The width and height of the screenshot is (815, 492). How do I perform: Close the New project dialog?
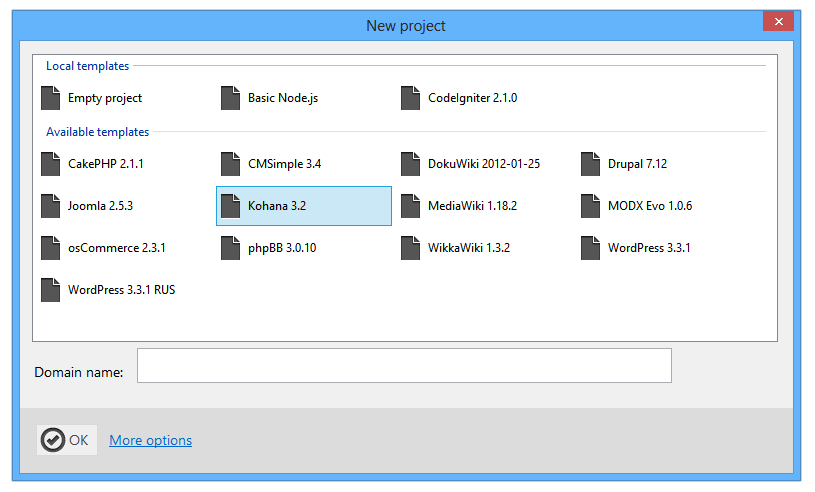click(778, 21)
